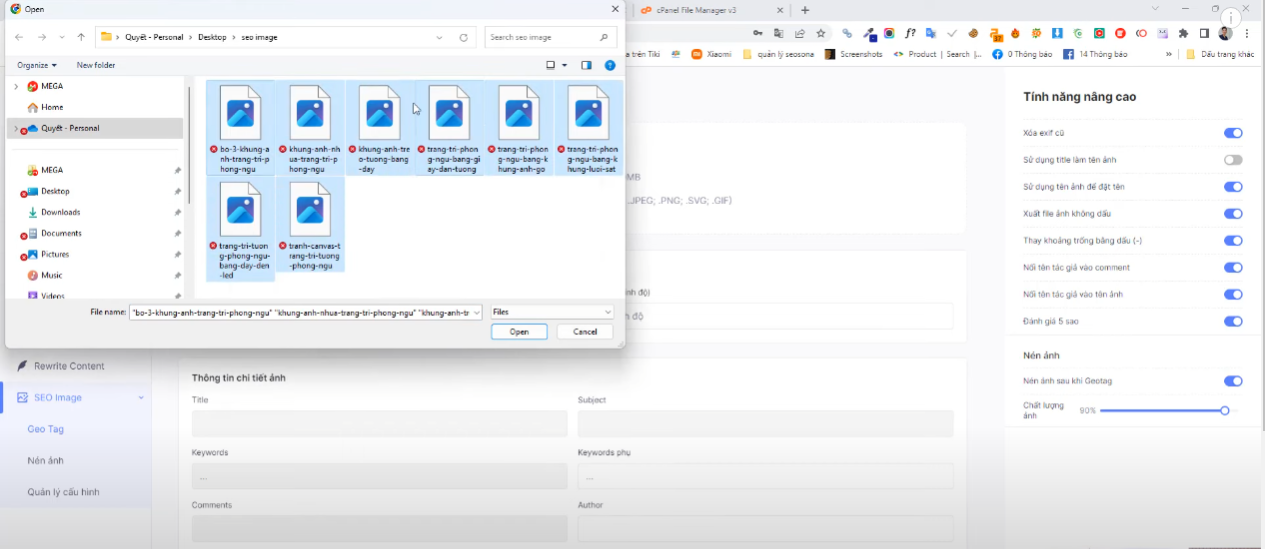Expand the address path history dropdown
This screenshot has height=549, width=1265.
click(440, 37)
